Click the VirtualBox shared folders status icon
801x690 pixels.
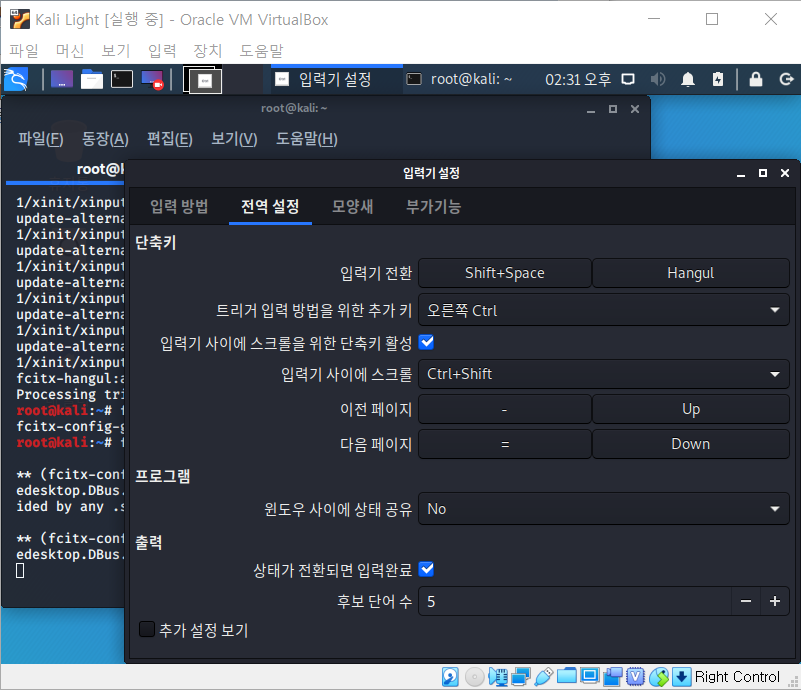567,677
